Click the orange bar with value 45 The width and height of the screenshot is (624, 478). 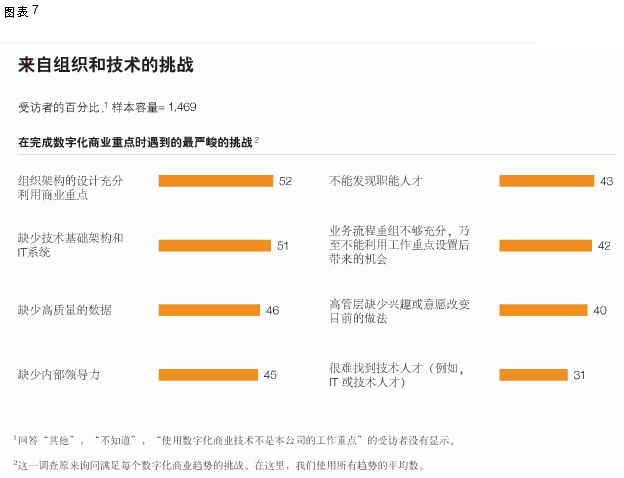point(207,375)
